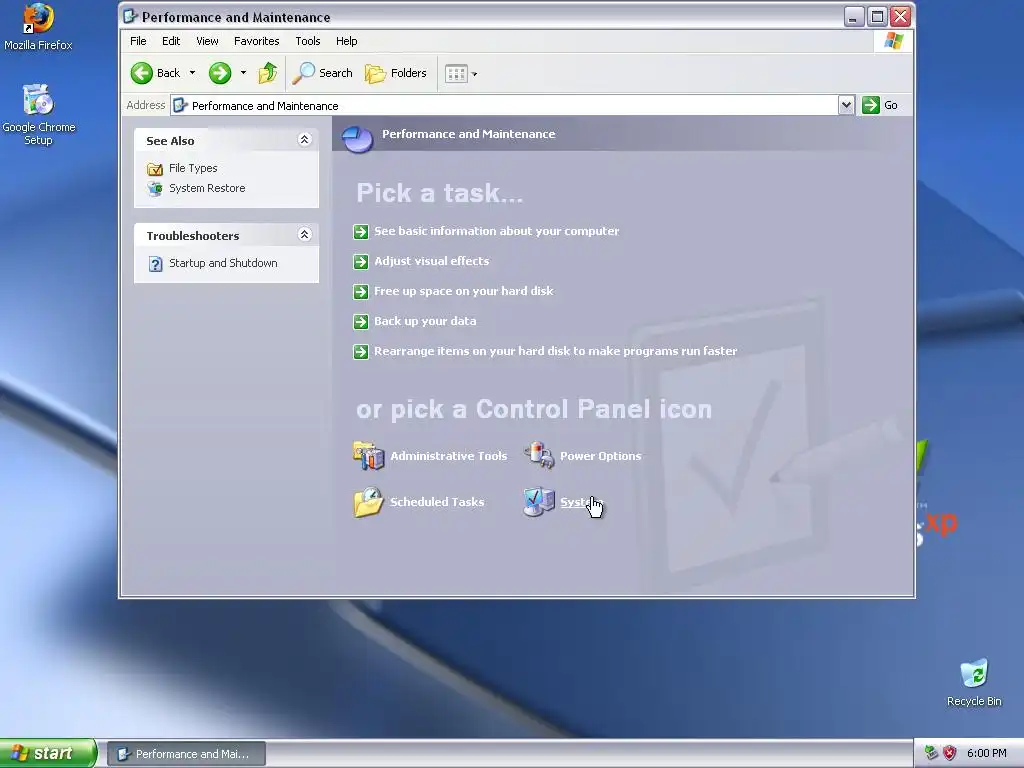
Task: Click arrow icon beside Rearrange items task
Action: 360,352
